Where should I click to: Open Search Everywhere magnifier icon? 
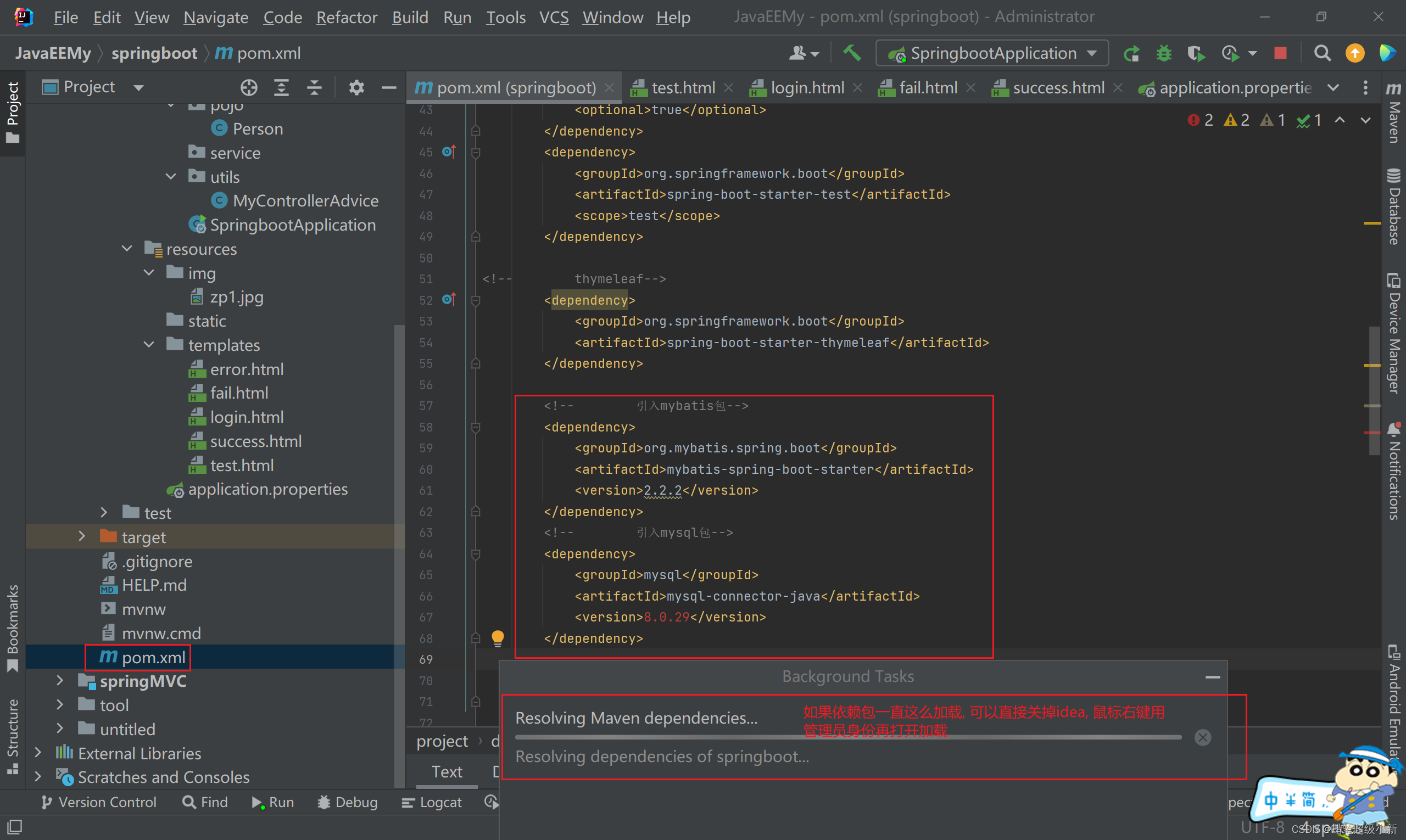click(1322, 53)
